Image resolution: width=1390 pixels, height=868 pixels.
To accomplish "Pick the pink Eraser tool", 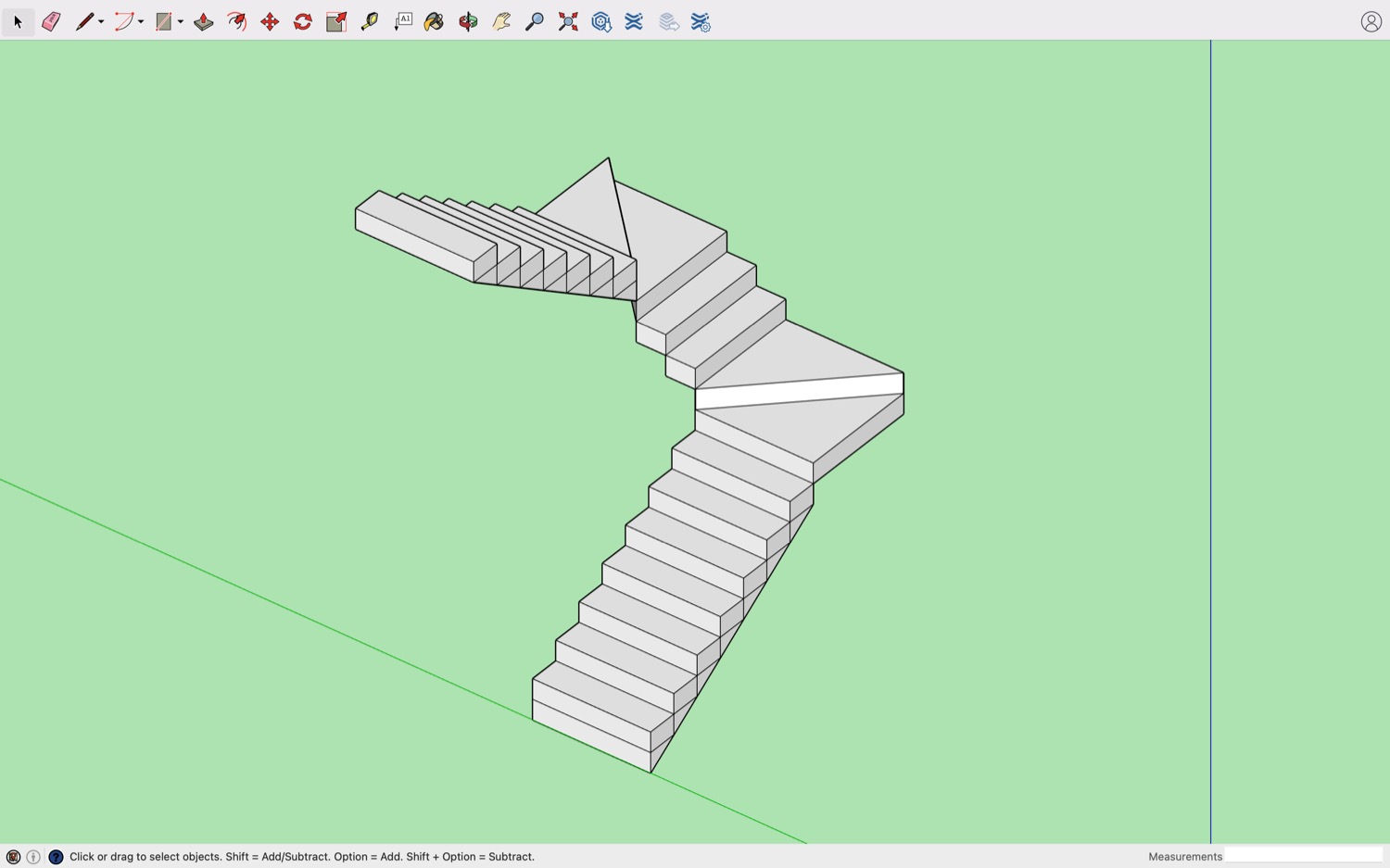I will [x=51, y=21].
